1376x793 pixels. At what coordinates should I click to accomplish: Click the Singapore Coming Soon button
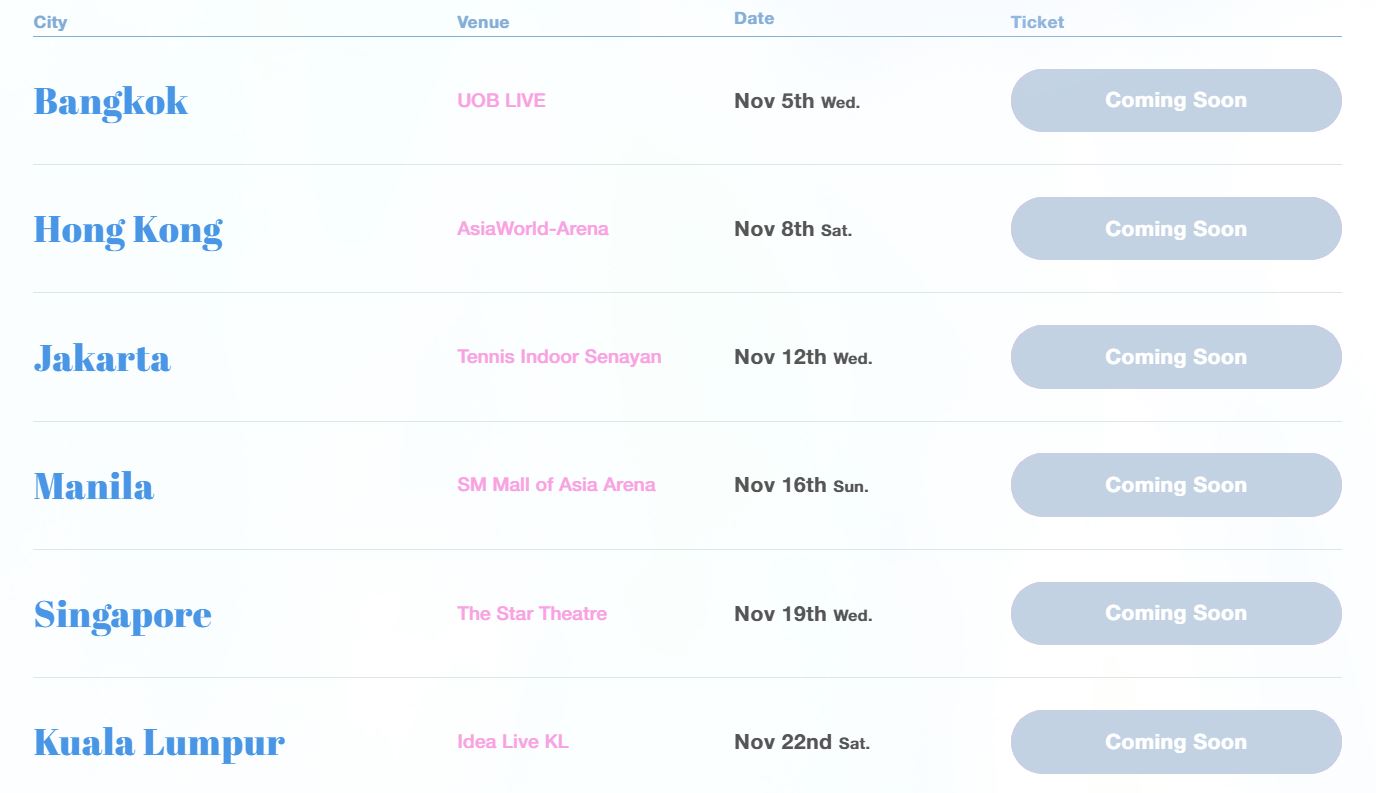1175,613
